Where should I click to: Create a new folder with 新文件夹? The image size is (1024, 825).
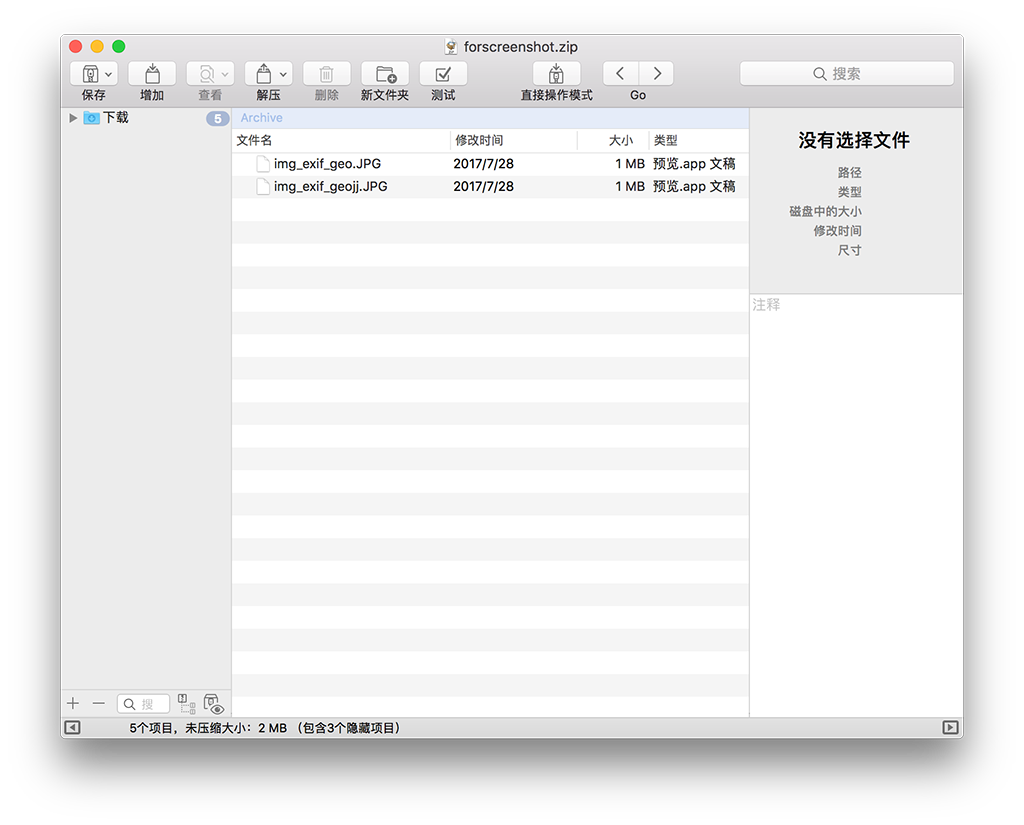click(x=385, y=74)
